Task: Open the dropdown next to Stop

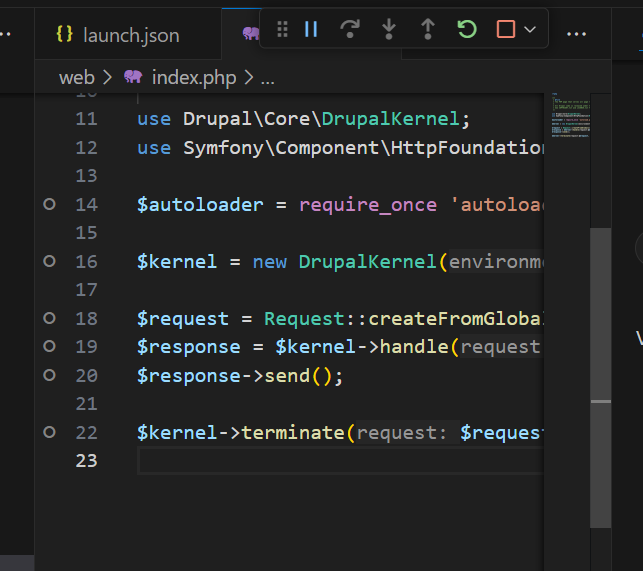Action: [x=530, y=29]
